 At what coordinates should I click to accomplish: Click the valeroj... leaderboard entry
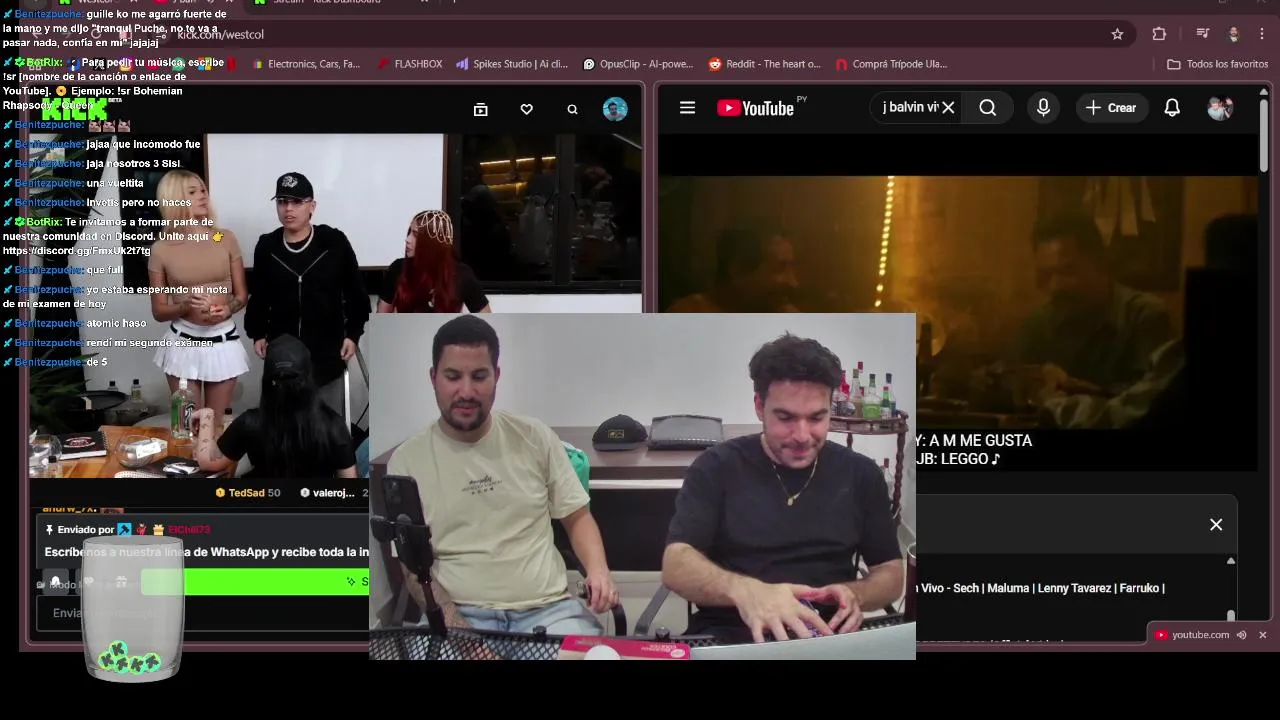333,493
